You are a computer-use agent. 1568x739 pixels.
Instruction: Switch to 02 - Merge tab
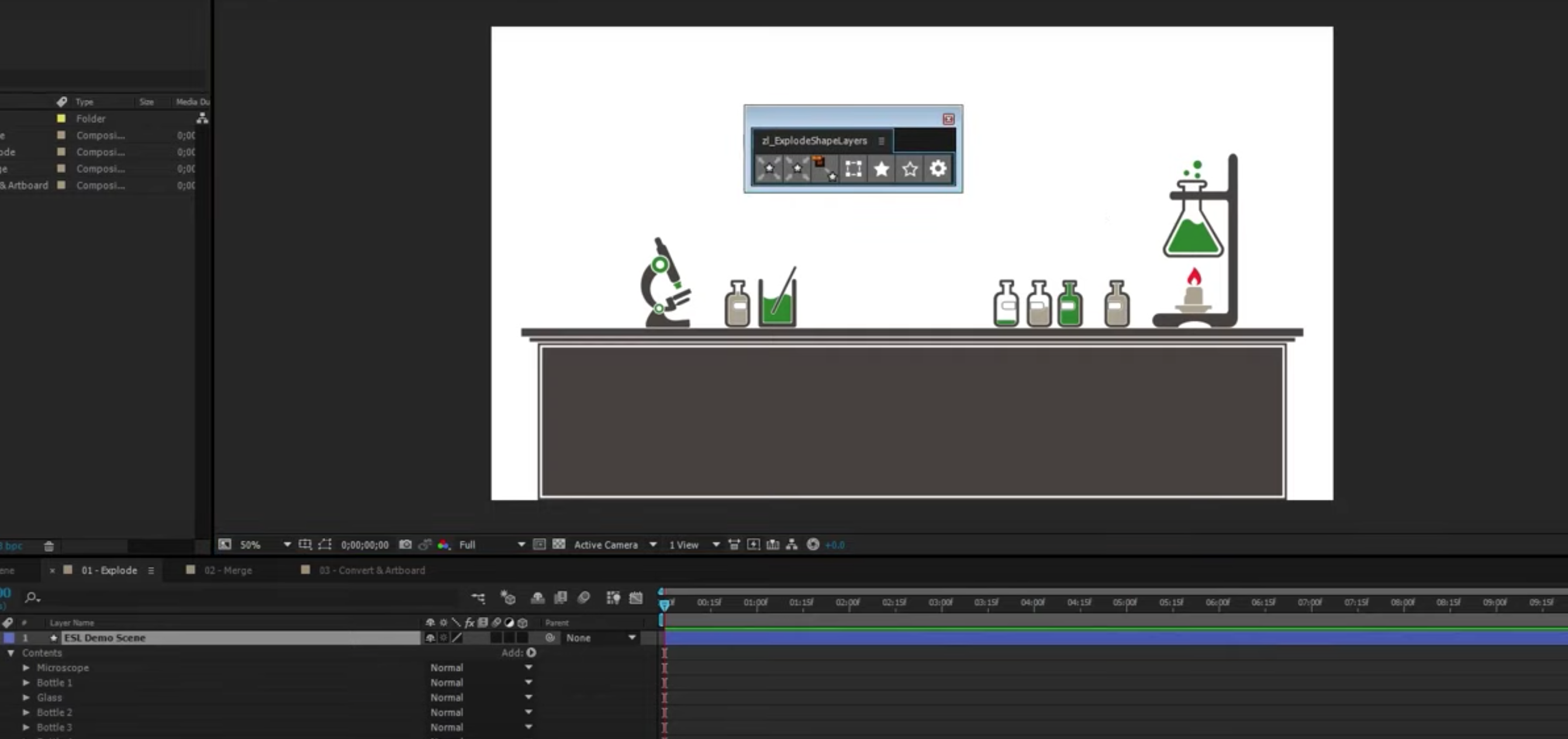227,571
